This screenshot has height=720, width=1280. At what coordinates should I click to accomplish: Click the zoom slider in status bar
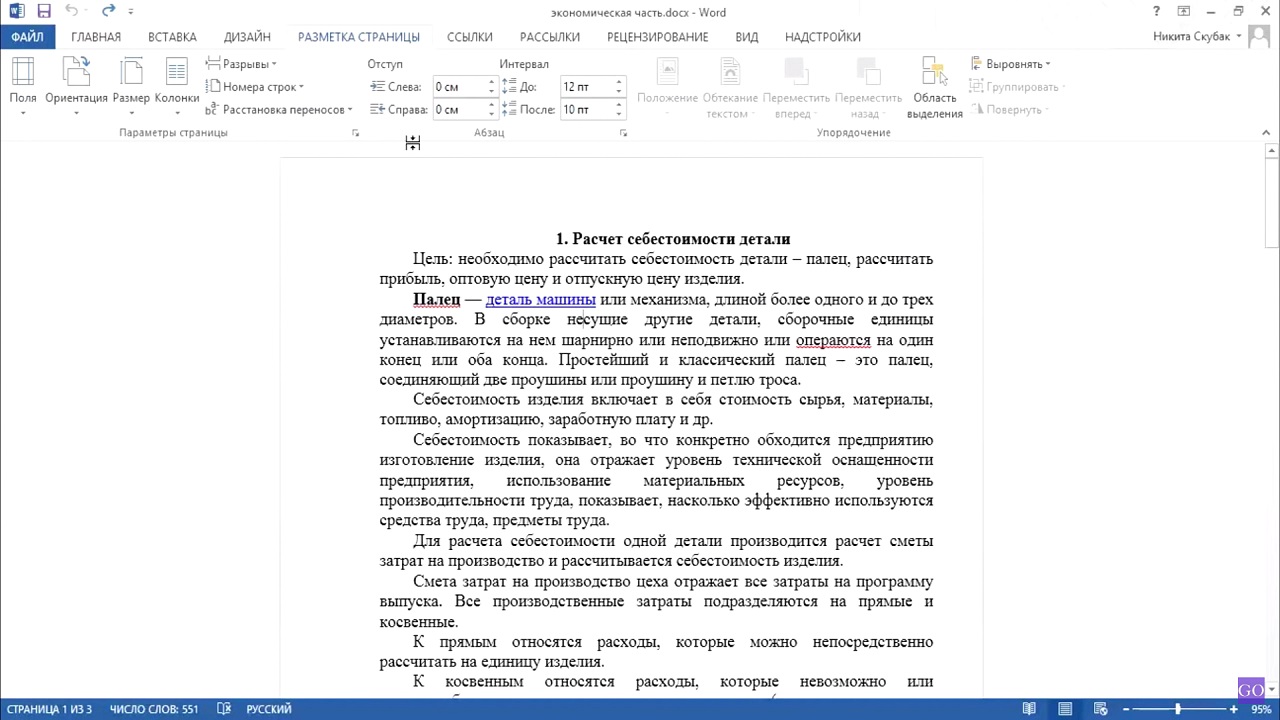pos(1177,709)
